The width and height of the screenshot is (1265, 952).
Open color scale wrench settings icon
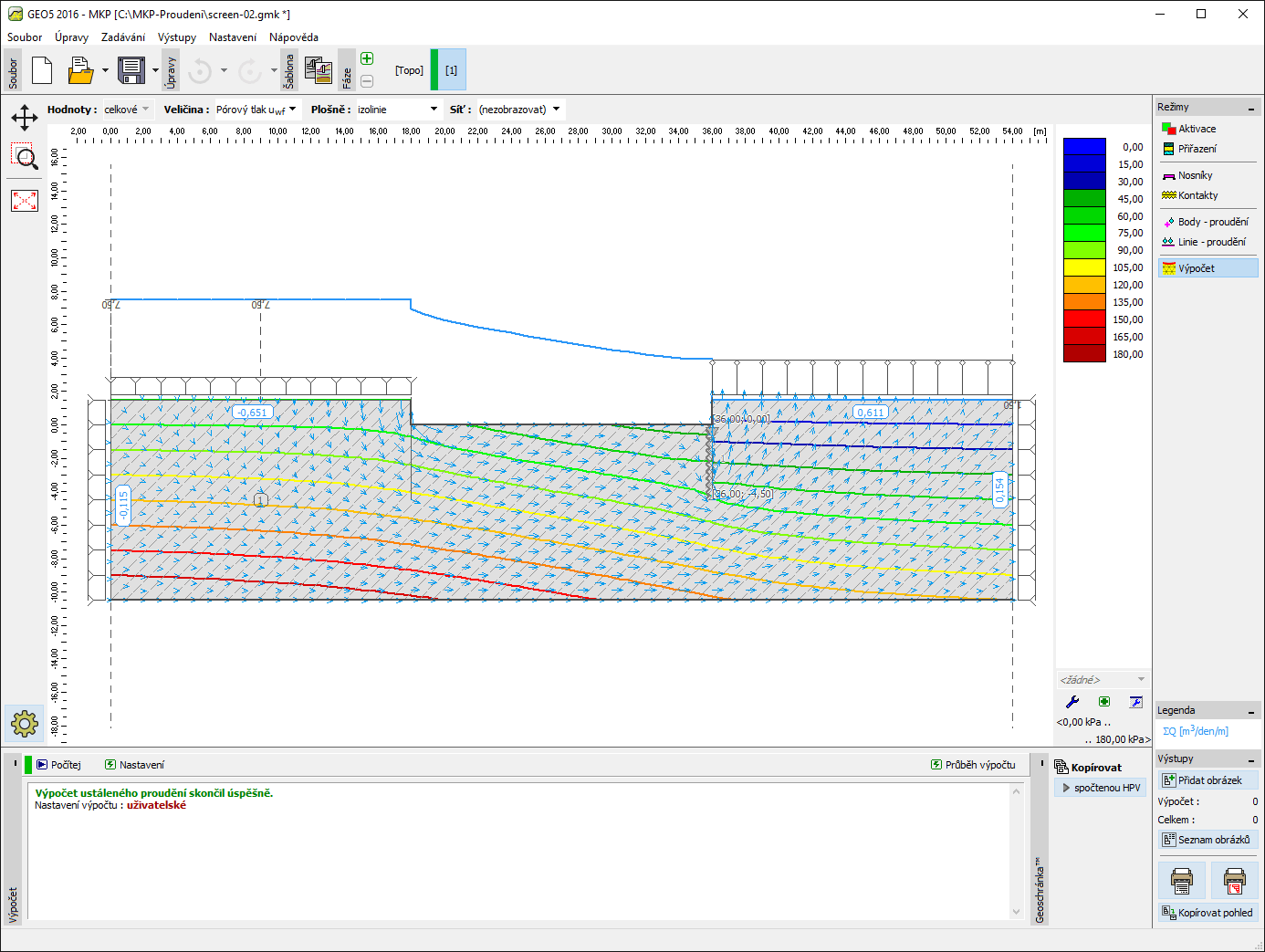click(1072, 702)
